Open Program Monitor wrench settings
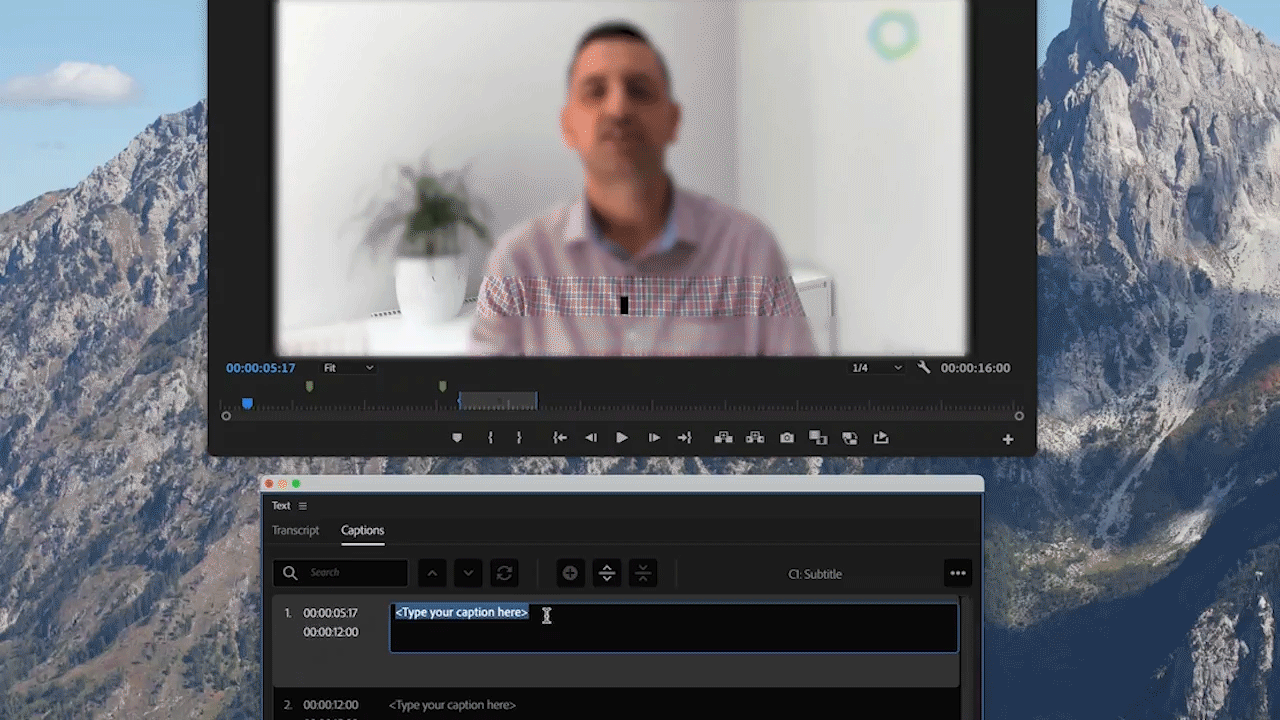 (924, 367)
